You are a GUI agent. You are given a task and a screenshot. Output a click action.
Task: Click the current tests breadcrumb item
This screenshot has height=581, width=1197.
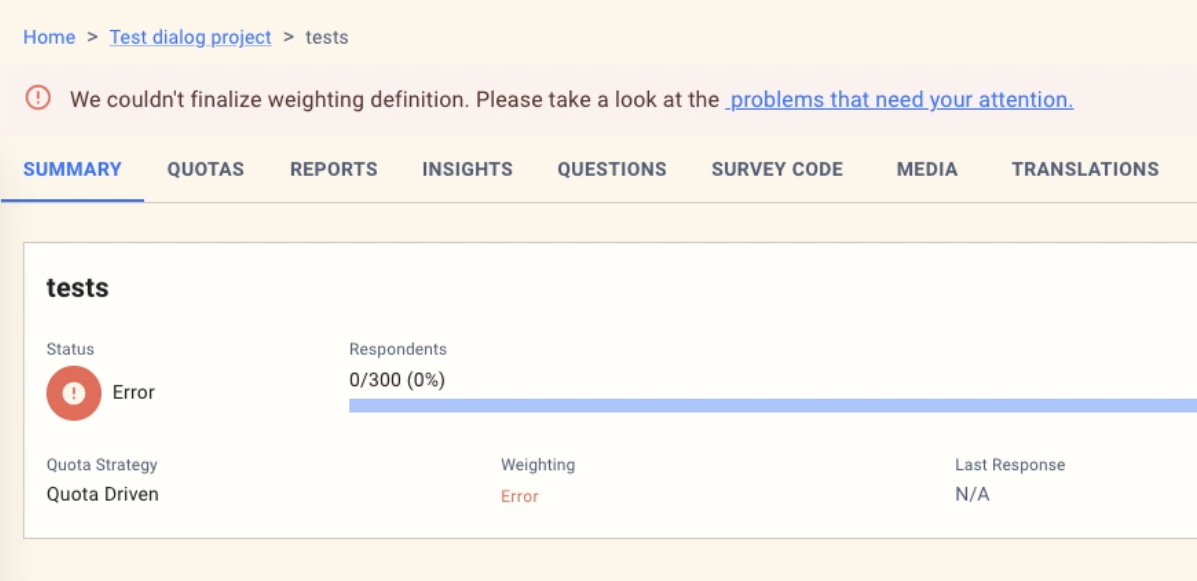pyautogui.click(x=327, y=37)
